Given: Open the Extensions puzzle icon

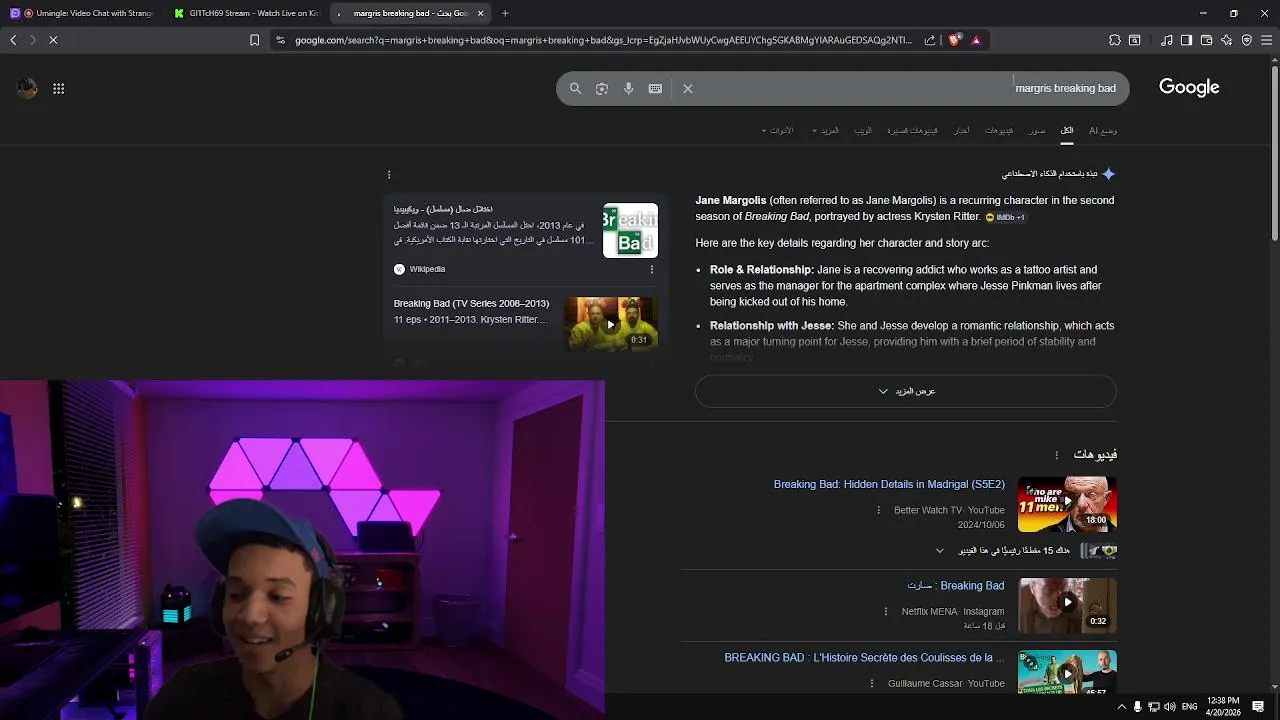Looking at the screenshot, I should pyautogui.click(x=1115, y=40).
